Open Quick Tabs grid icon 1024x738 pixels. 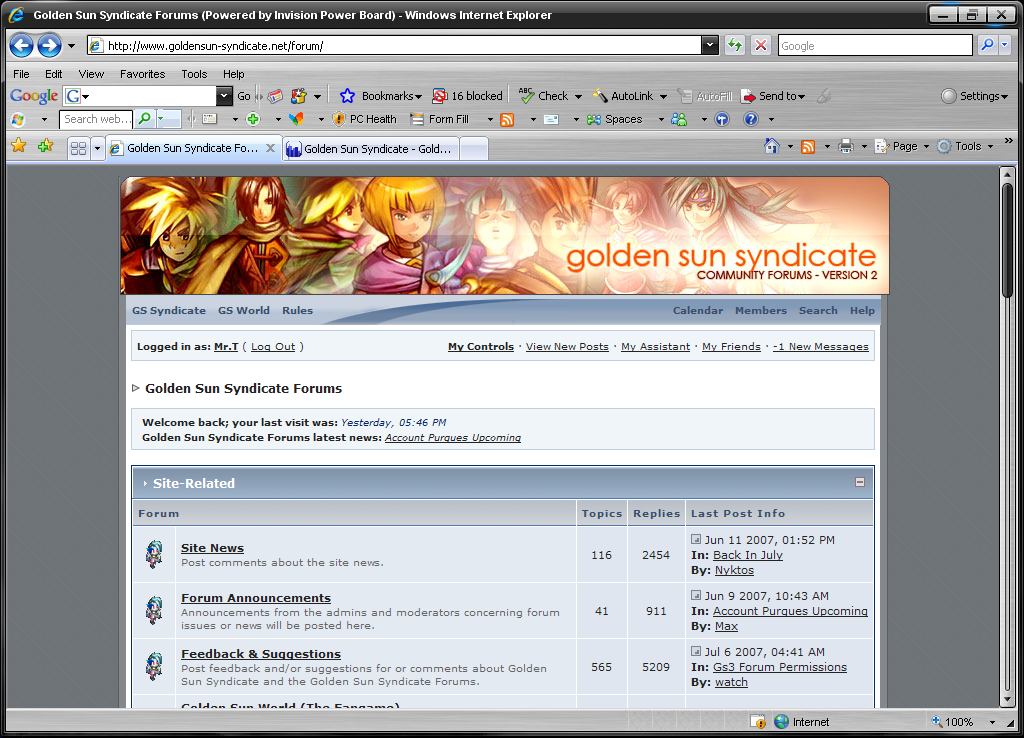(x=78, y=148)
